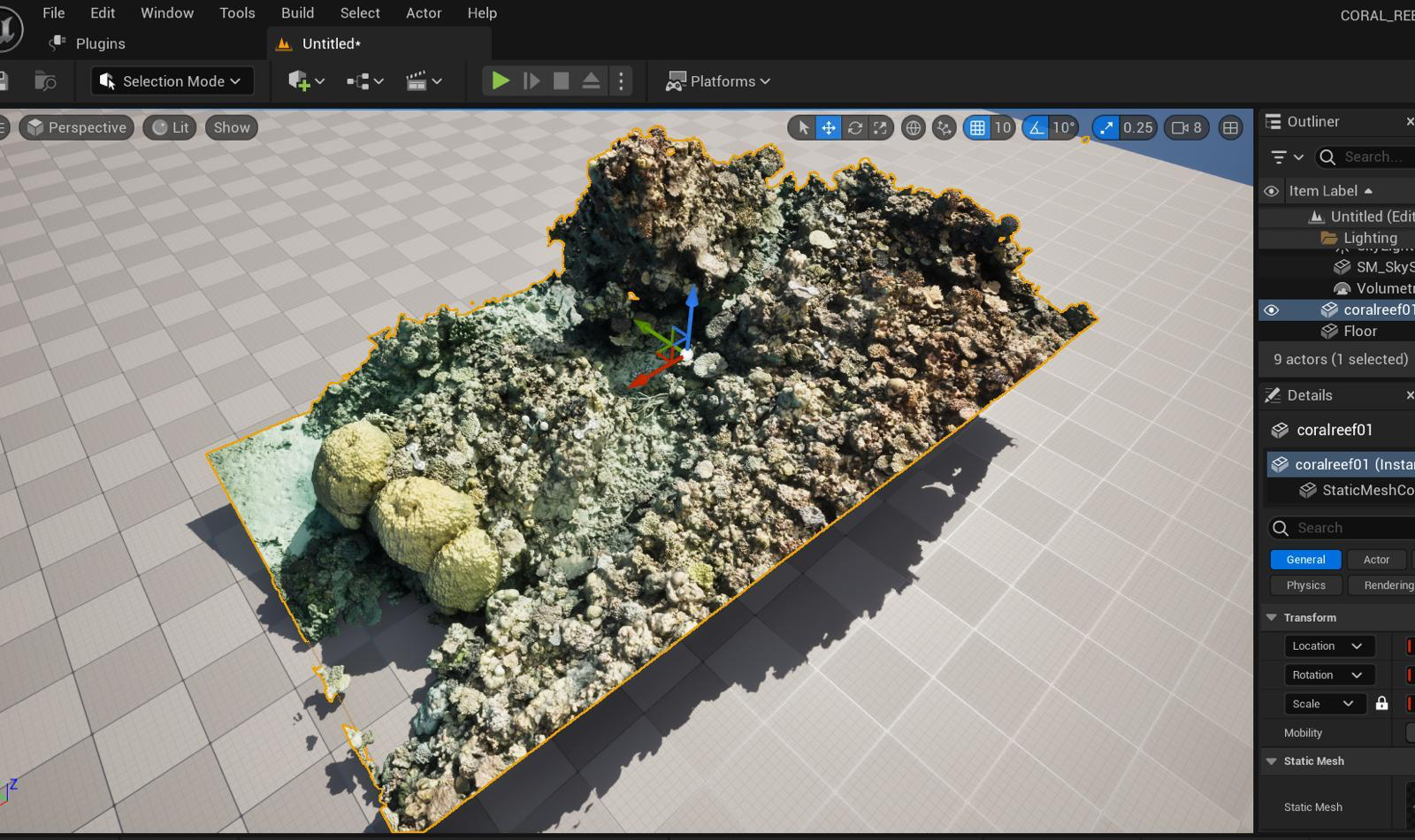
Task: Open the Perspective view dropdown
Action: click(76, 127)
